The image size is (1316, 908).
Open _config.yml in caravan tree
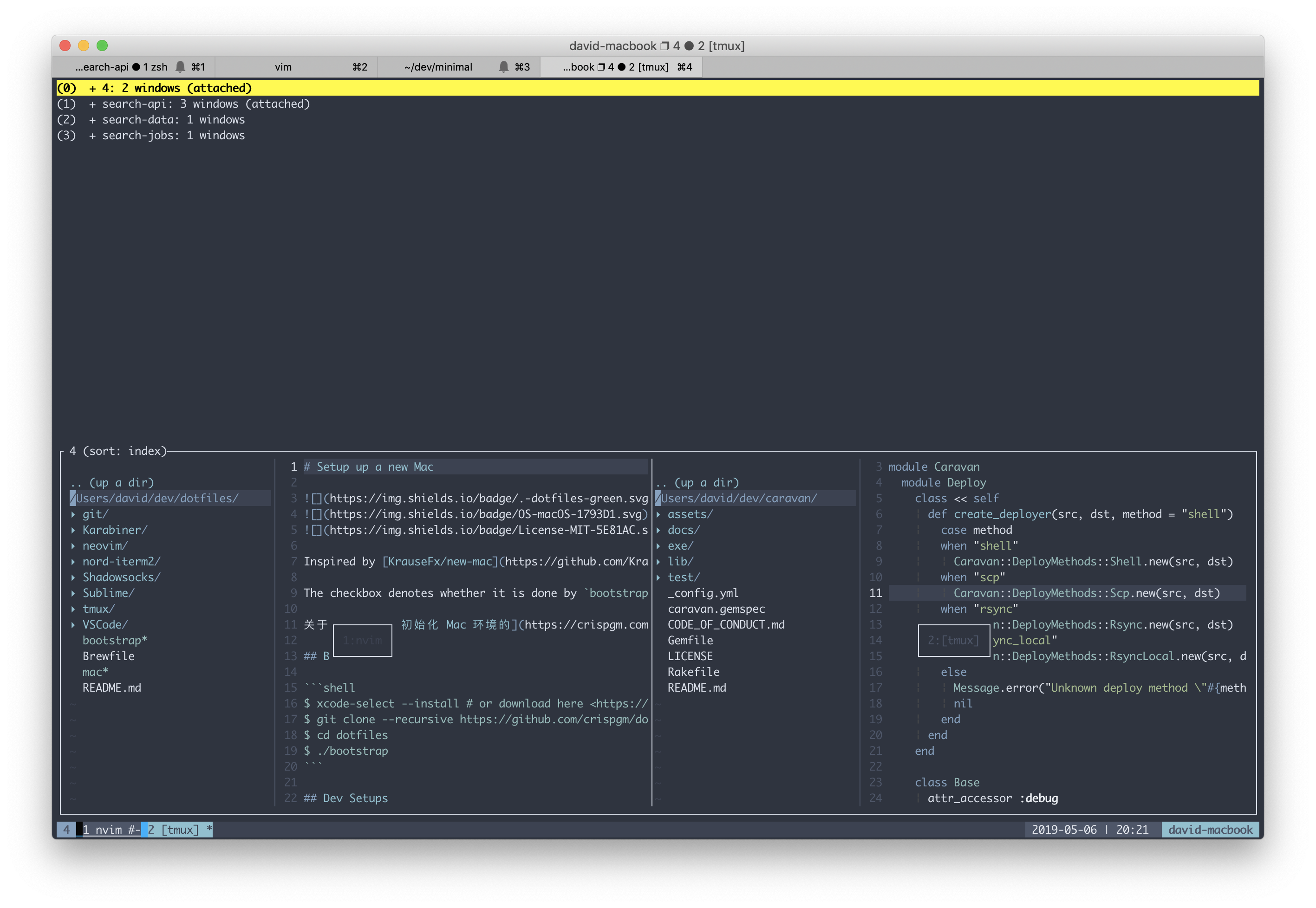703,593
